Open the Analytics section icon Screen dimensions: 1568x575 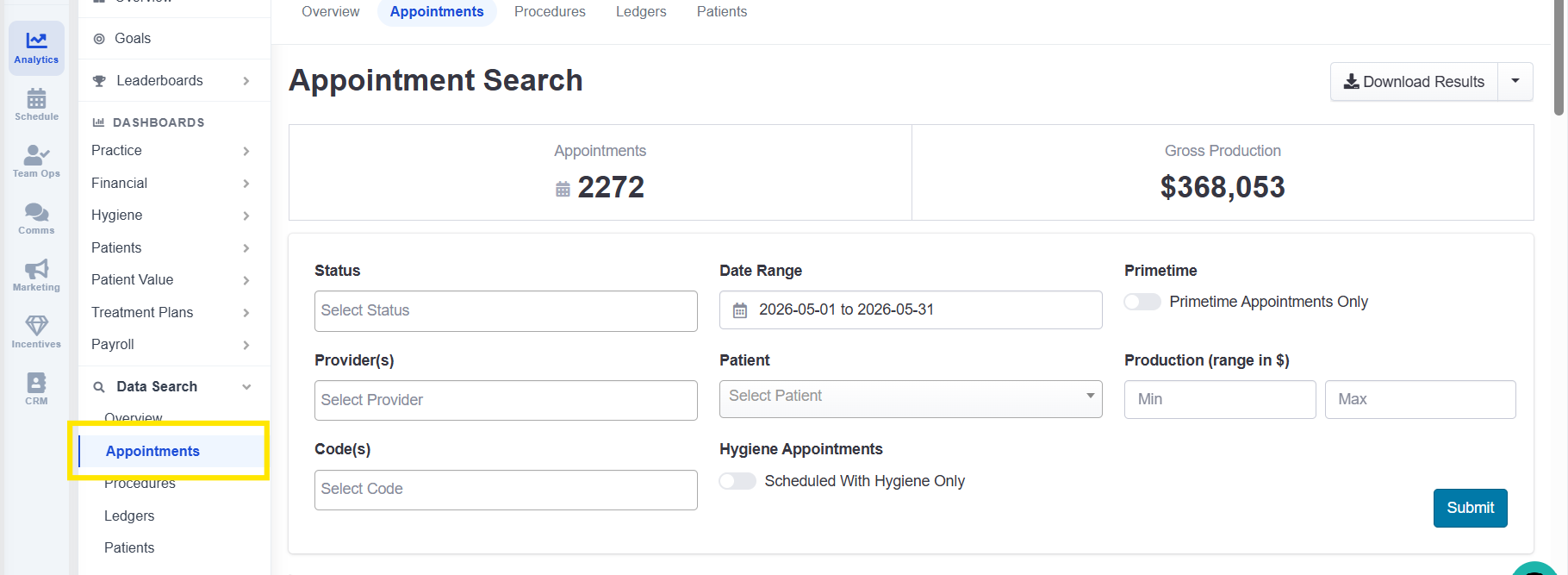click(x=36, y=40)
